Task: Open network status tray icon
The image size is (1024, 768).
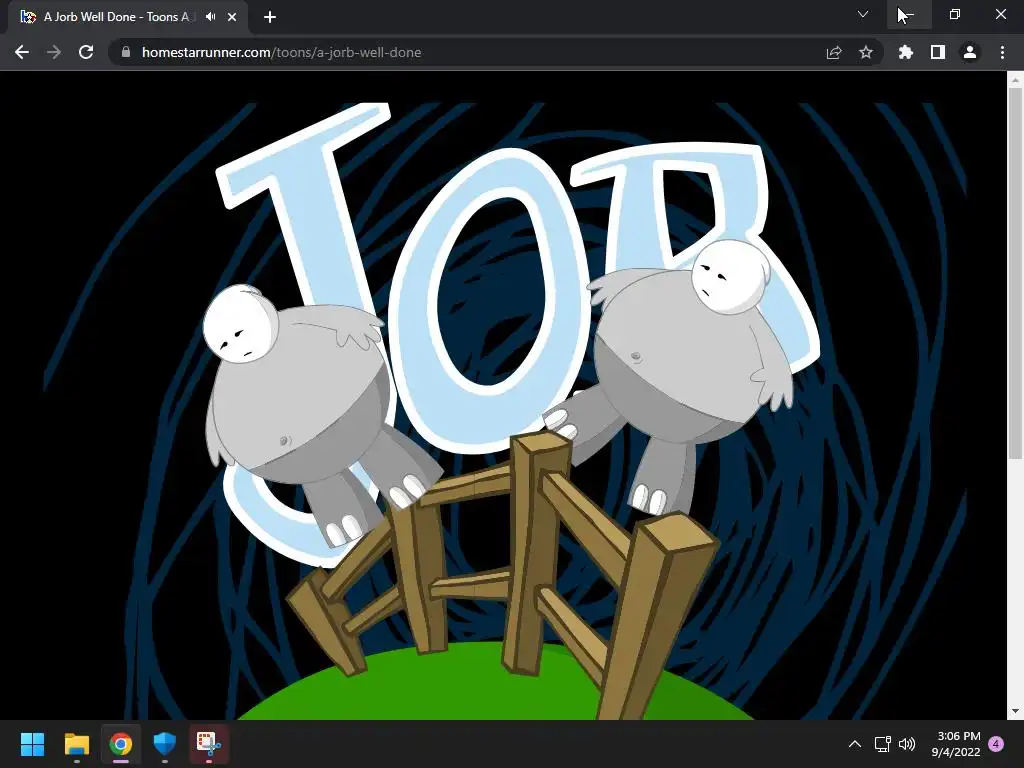Action: 882,744
